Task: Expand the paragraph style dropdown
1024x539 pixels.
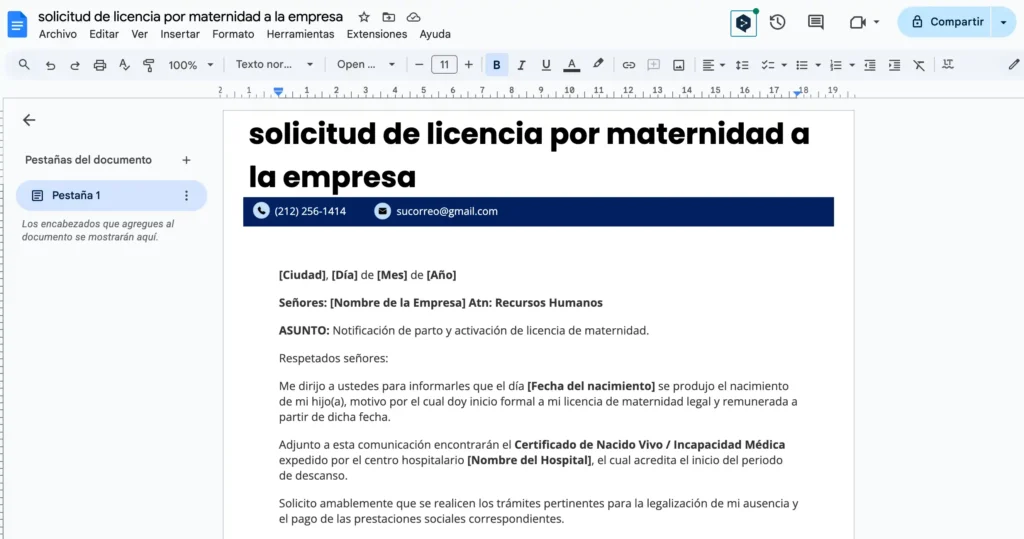Action: point(274,65)
